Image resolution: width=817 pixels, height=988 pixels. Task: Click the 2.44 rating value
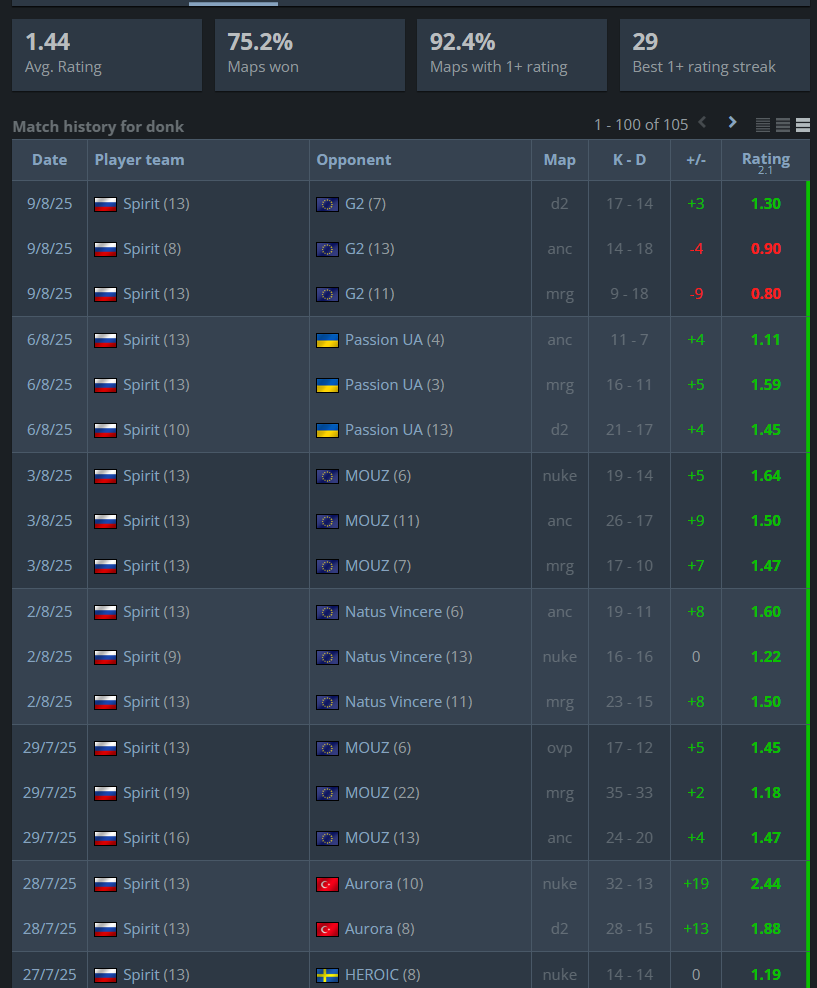pos(765,884)
